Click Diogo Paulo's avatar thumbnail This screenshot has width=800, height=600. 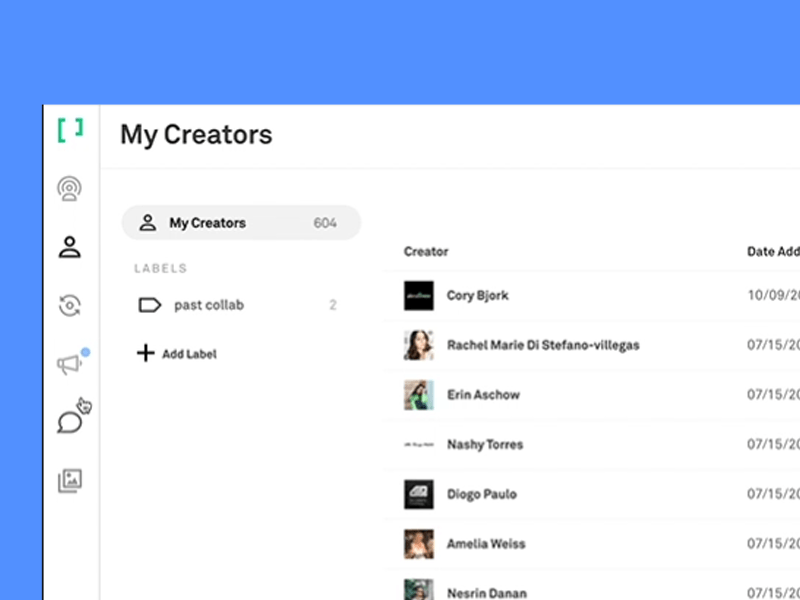418,494
